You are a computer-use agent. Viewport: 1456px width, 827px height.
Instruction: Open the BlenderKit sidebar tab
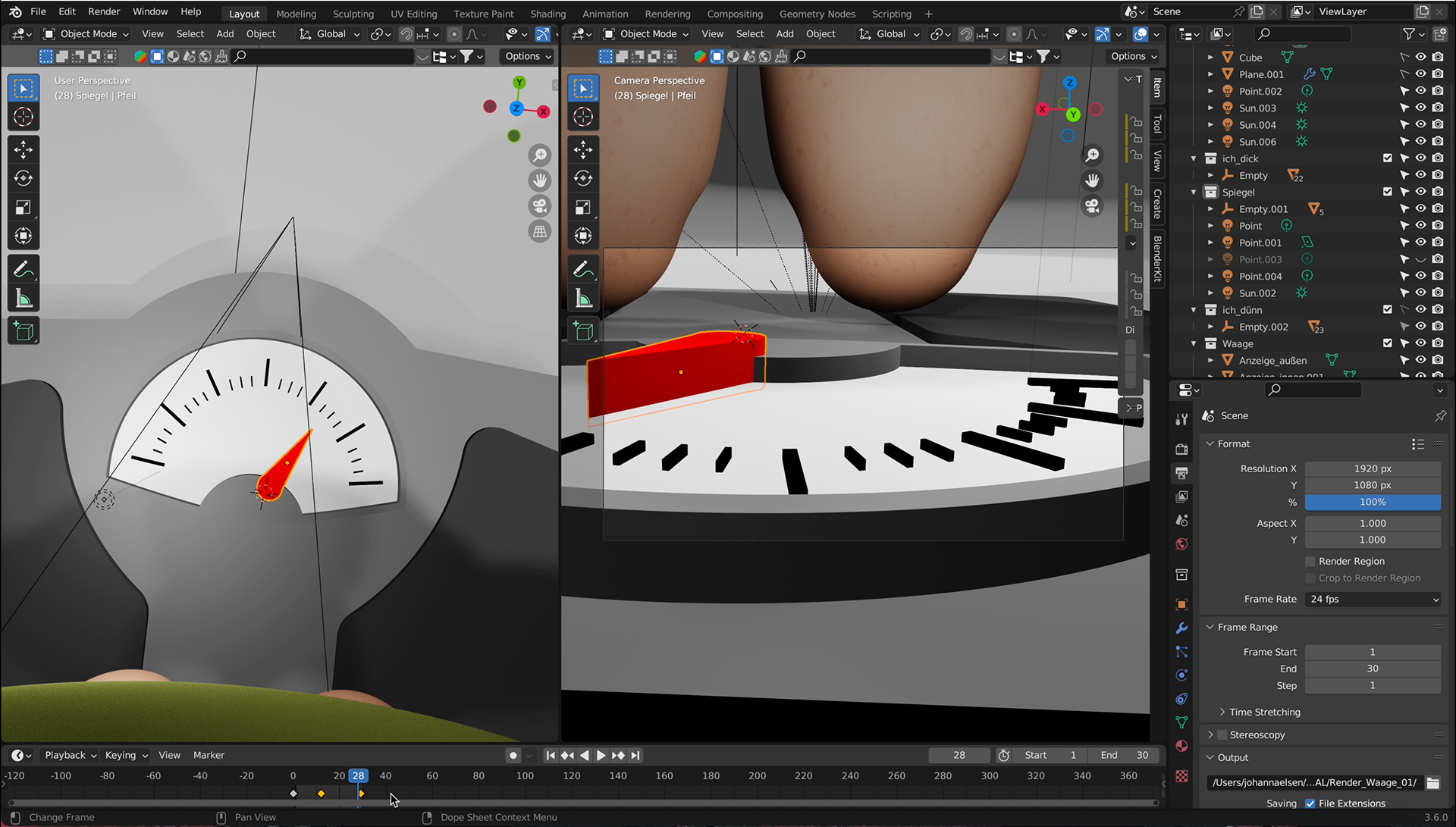pyautogui.click(x=1157, y=258)
